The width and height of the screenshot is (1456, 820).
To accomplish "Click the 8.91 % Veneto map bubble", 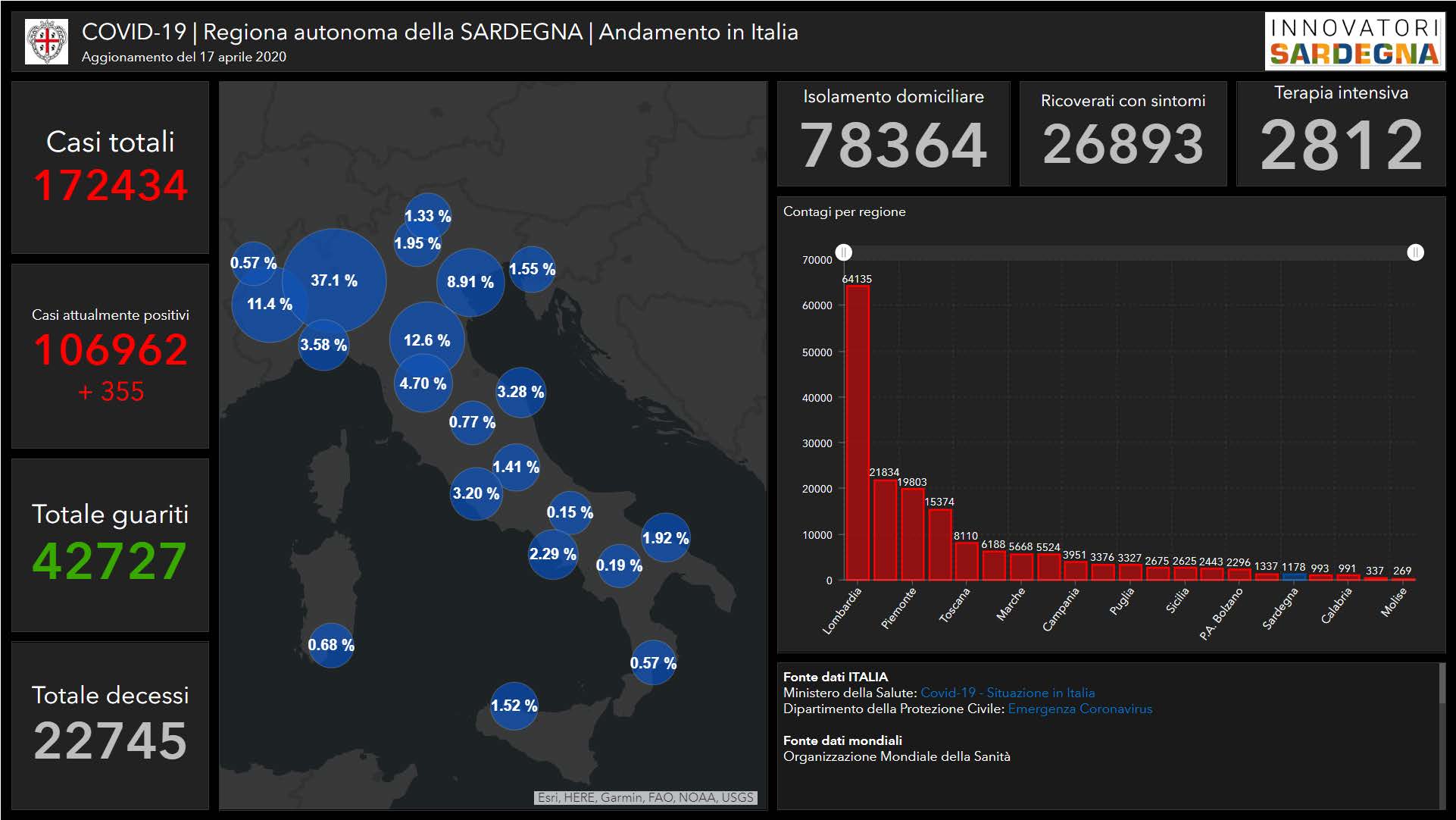I will coord(470,282).
